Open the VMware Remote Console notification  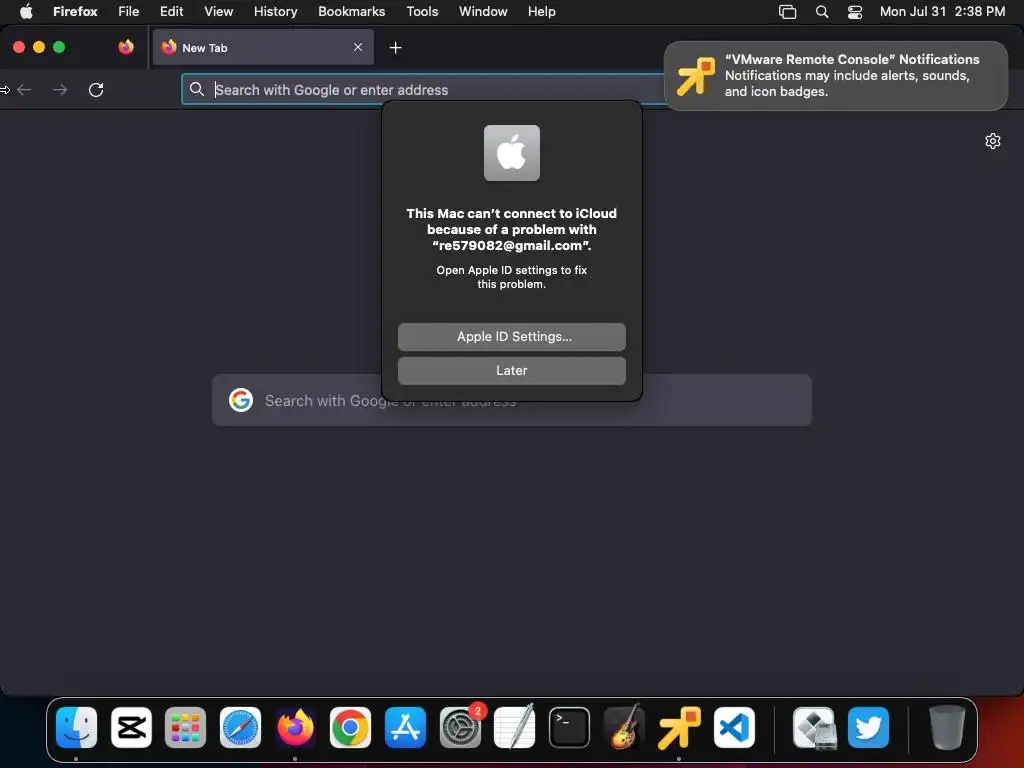click(835, 76)
